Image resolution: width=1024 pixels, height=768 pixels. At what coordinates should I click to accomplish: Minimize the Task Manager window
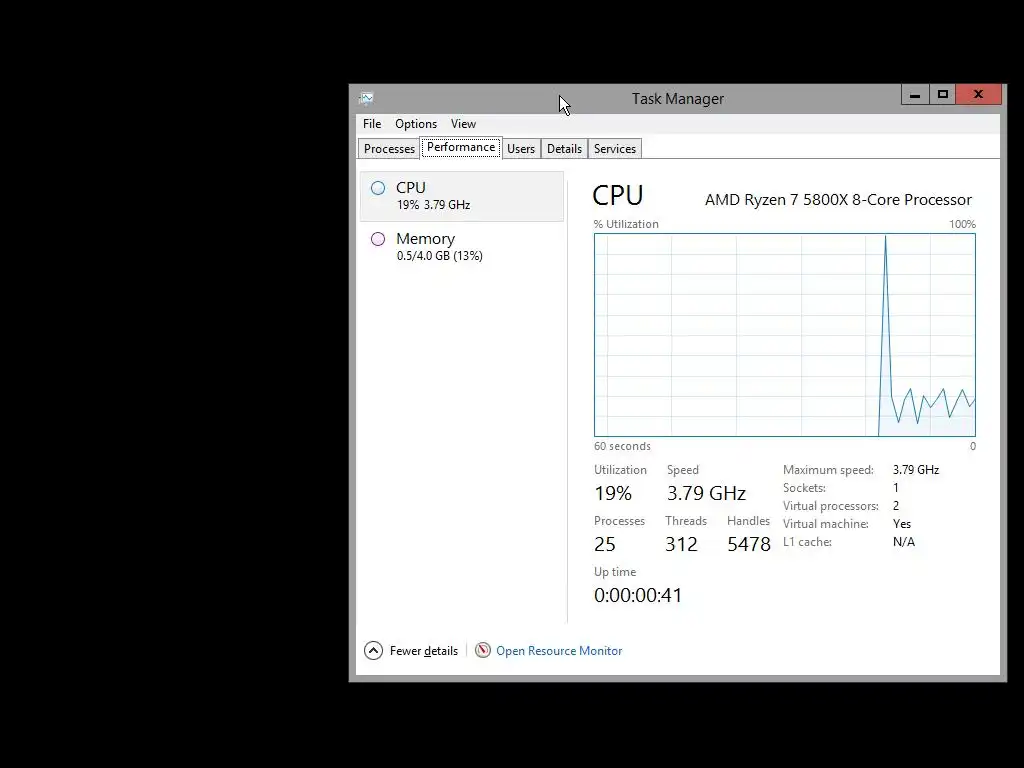click(x=915, y=95)
